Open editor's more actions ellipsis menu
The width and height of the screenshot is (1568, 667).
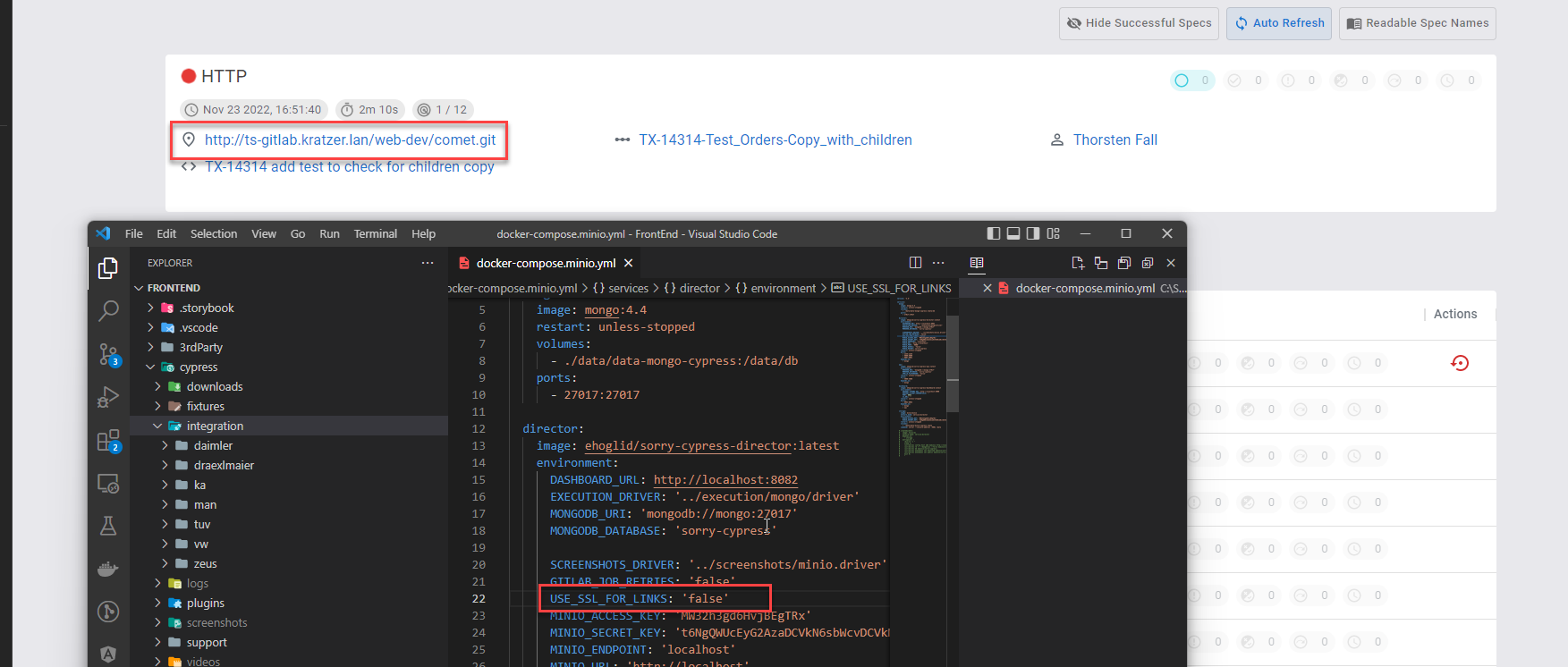coord(938,263)
